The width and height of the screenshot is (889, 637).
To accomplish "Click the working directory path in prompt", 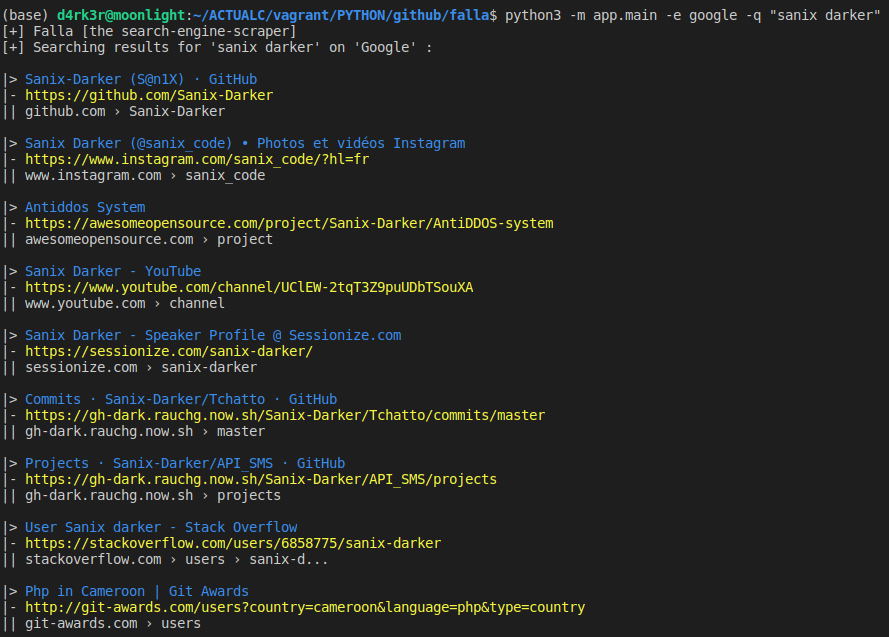I will [341, 15].
